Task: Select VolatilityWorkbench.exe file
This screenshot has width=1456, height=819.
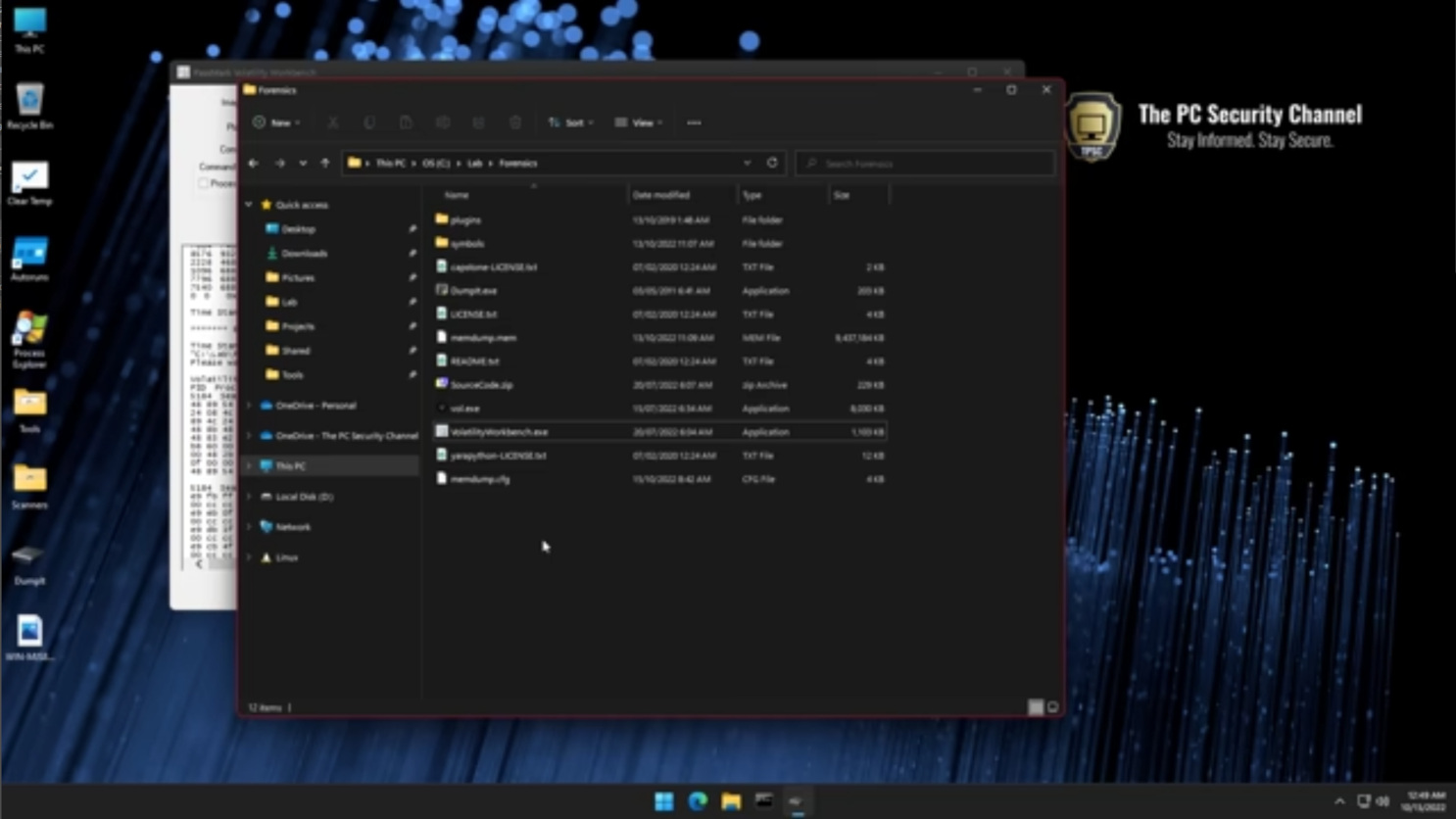Action: 660,432
